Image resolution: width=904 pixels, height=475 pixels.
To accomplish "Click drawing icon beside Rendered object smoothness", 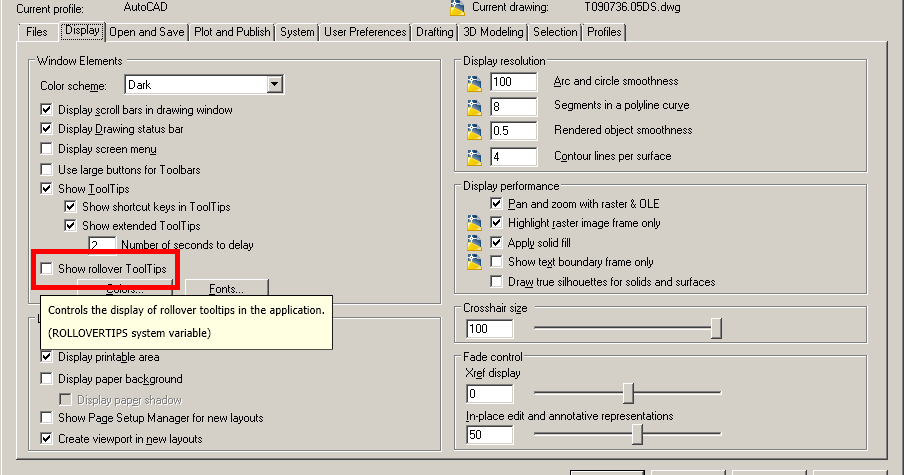I will point(474,131).
